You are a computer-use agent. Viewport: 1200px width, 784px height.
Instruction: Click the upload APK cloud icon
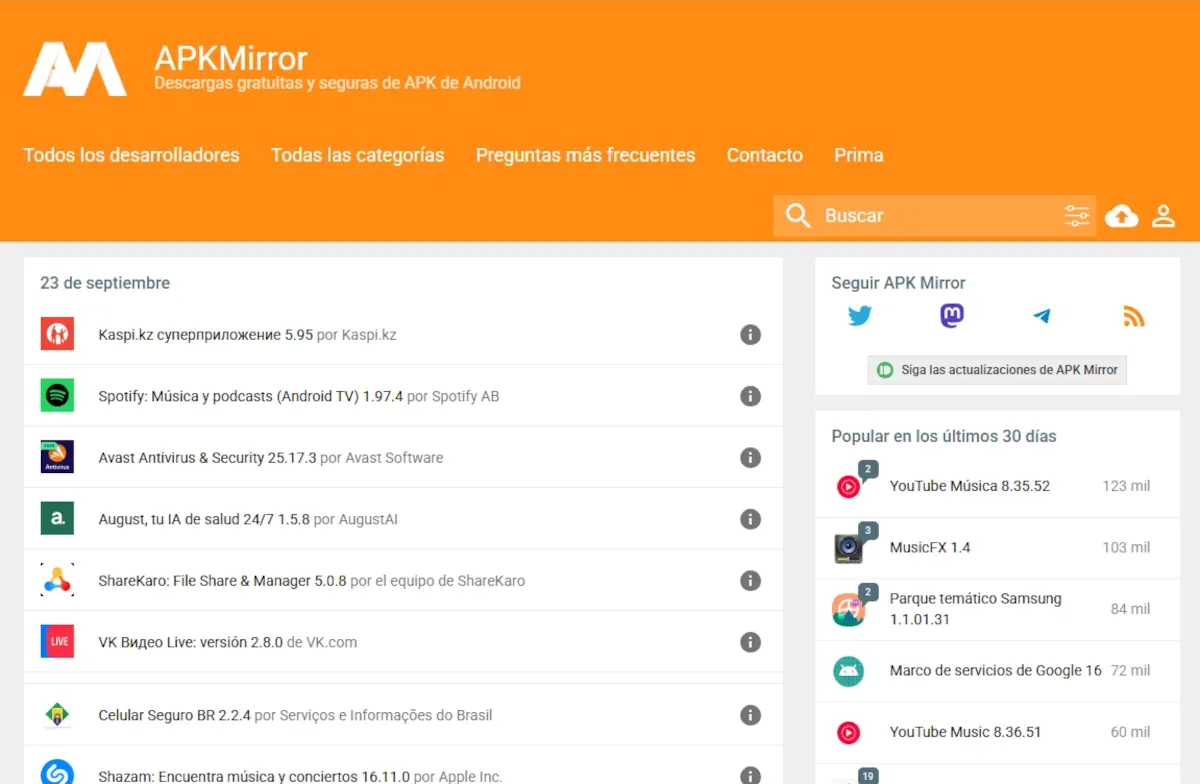[1121, 216]
